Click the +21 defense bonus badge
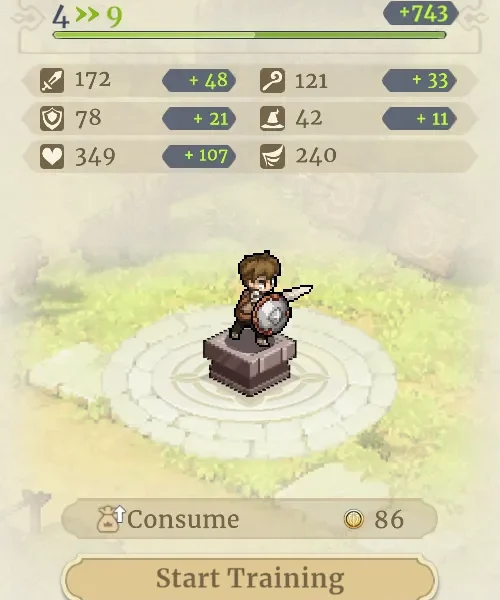 (199, 119)
